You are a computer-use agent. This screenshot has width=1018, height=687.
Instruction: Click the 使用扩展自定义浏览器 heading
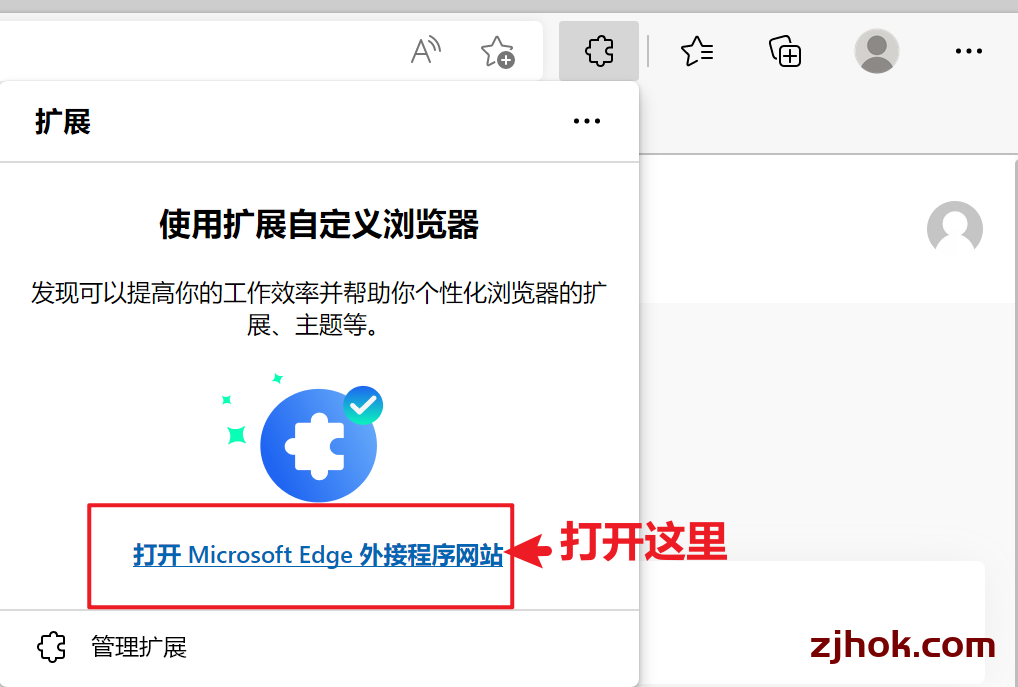pos(319,224)
